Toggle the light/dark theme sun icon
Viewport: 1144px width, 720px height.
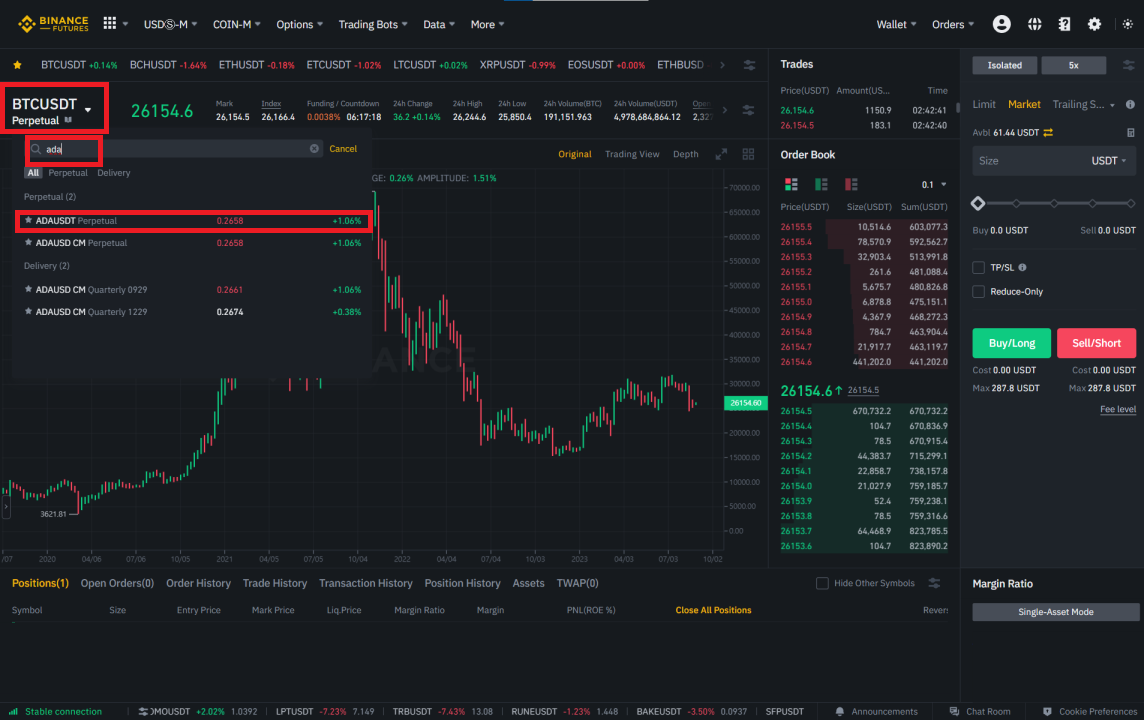tap(1128, 24)
